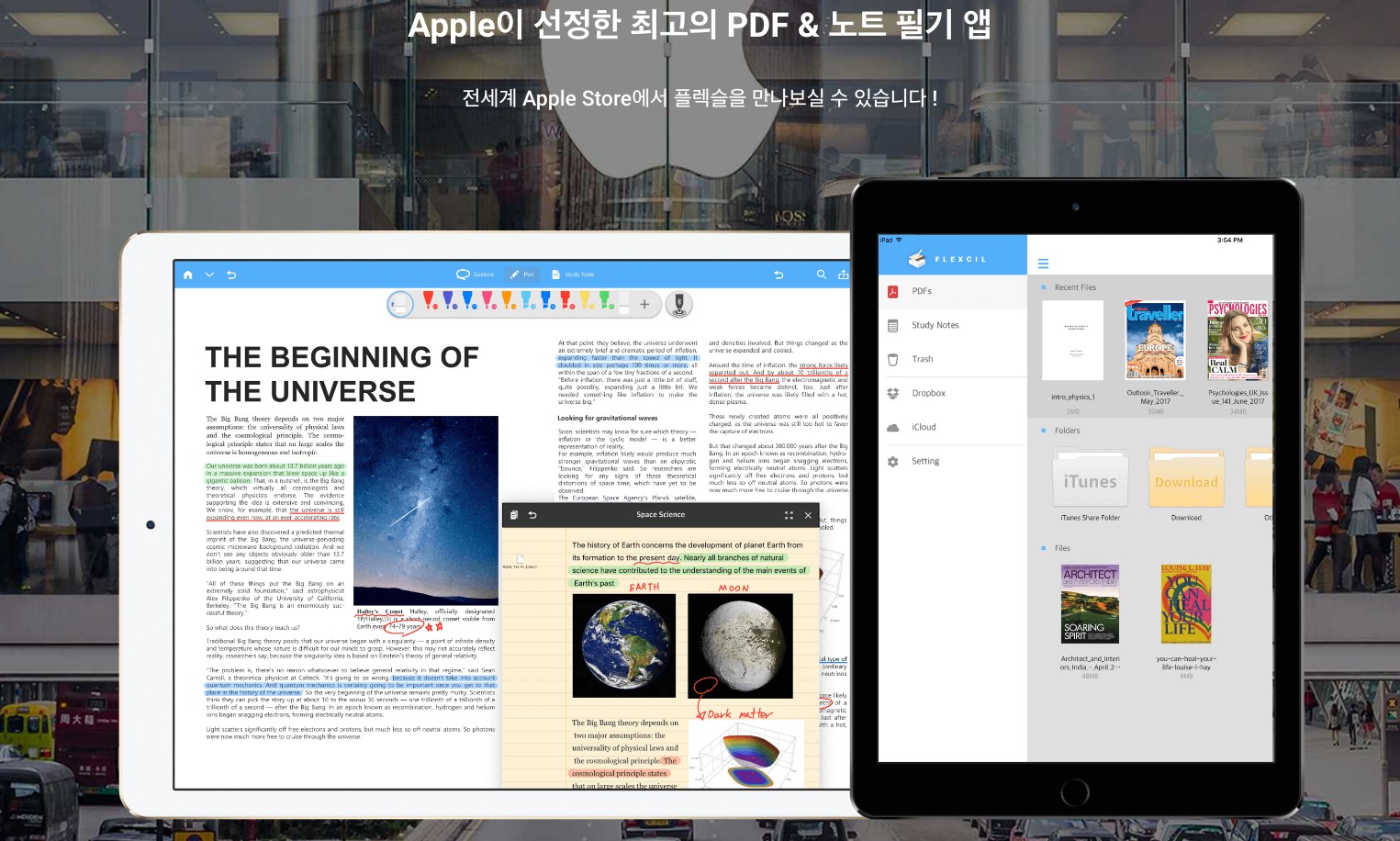The width and height of the screenshot is (1400, 841).
Task: Select the green highlighter
Action: tap(606, 301)
